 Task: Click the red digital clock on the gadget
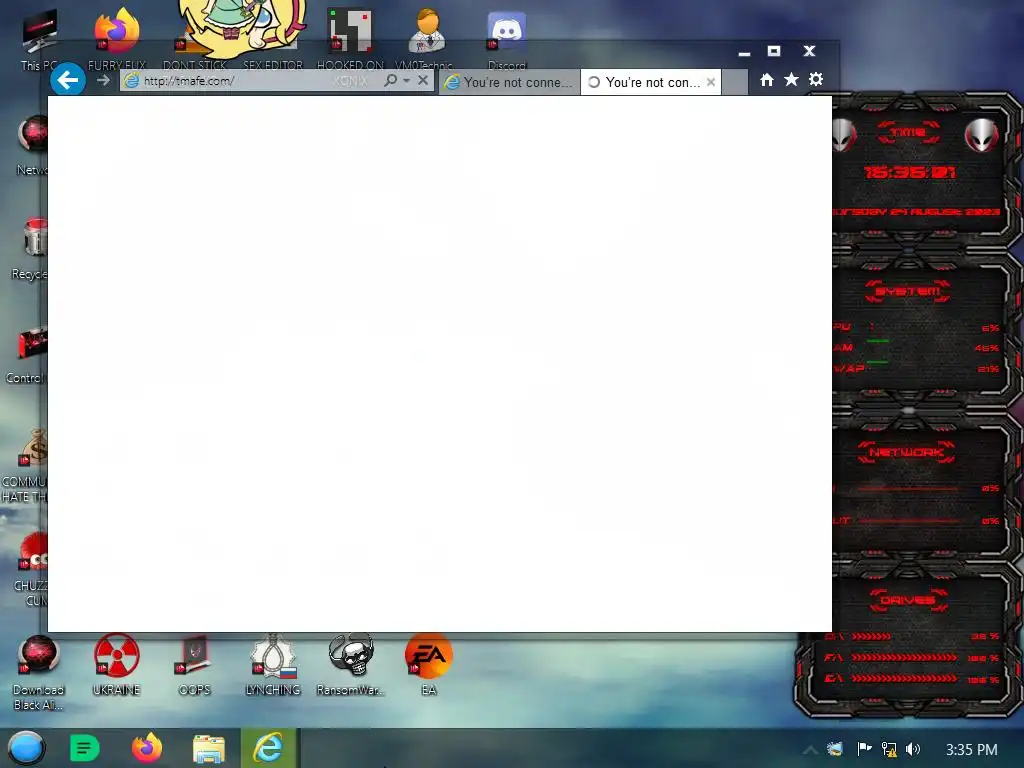tap(909, 172)
